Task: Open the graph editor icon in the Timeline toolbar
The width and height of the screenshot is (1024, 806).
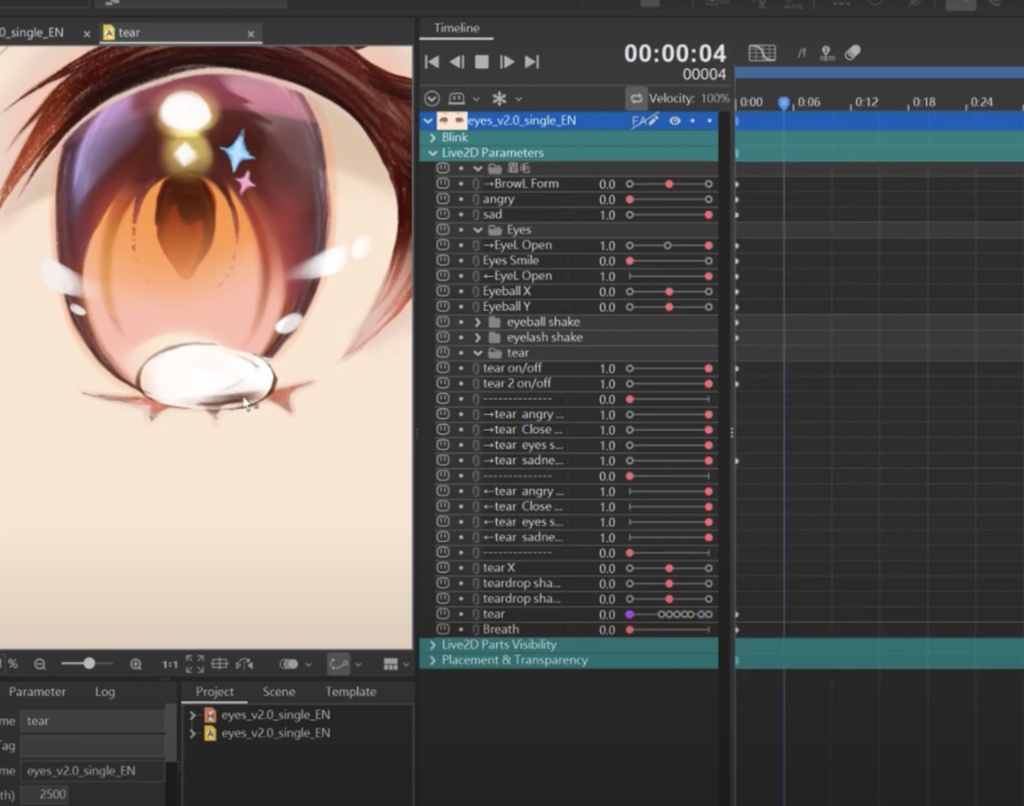Action: point(762,52)
